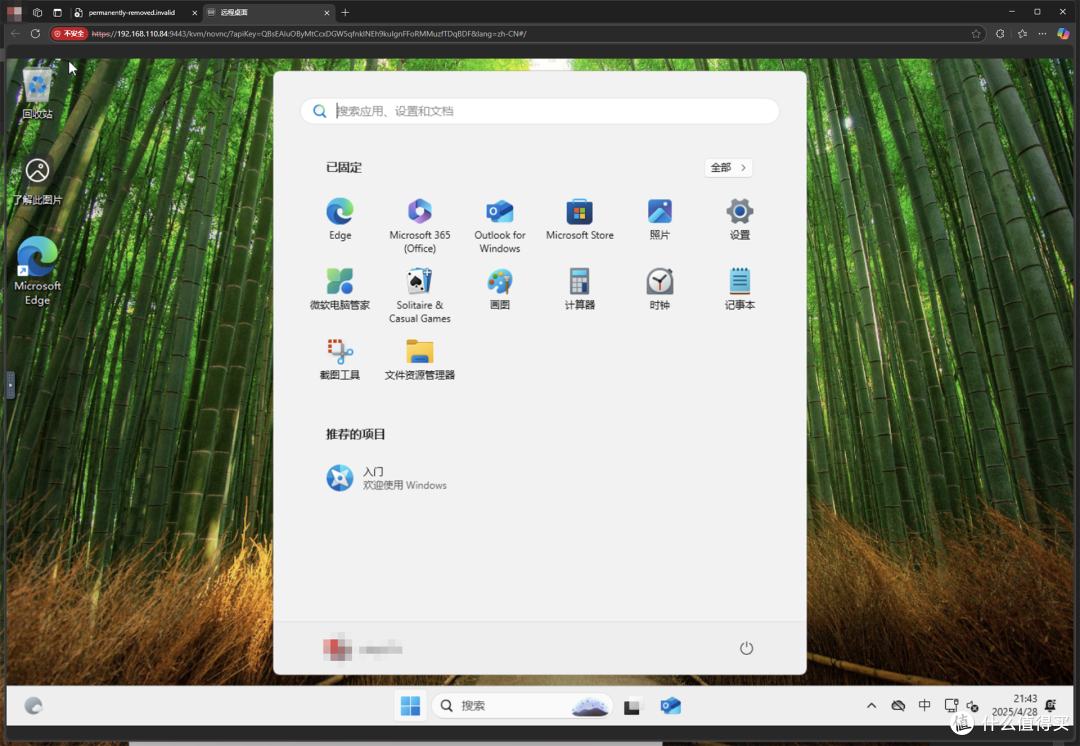Open the 画图 (Paint) app
Screen dimensions: 1080x746
click(499, 289)
